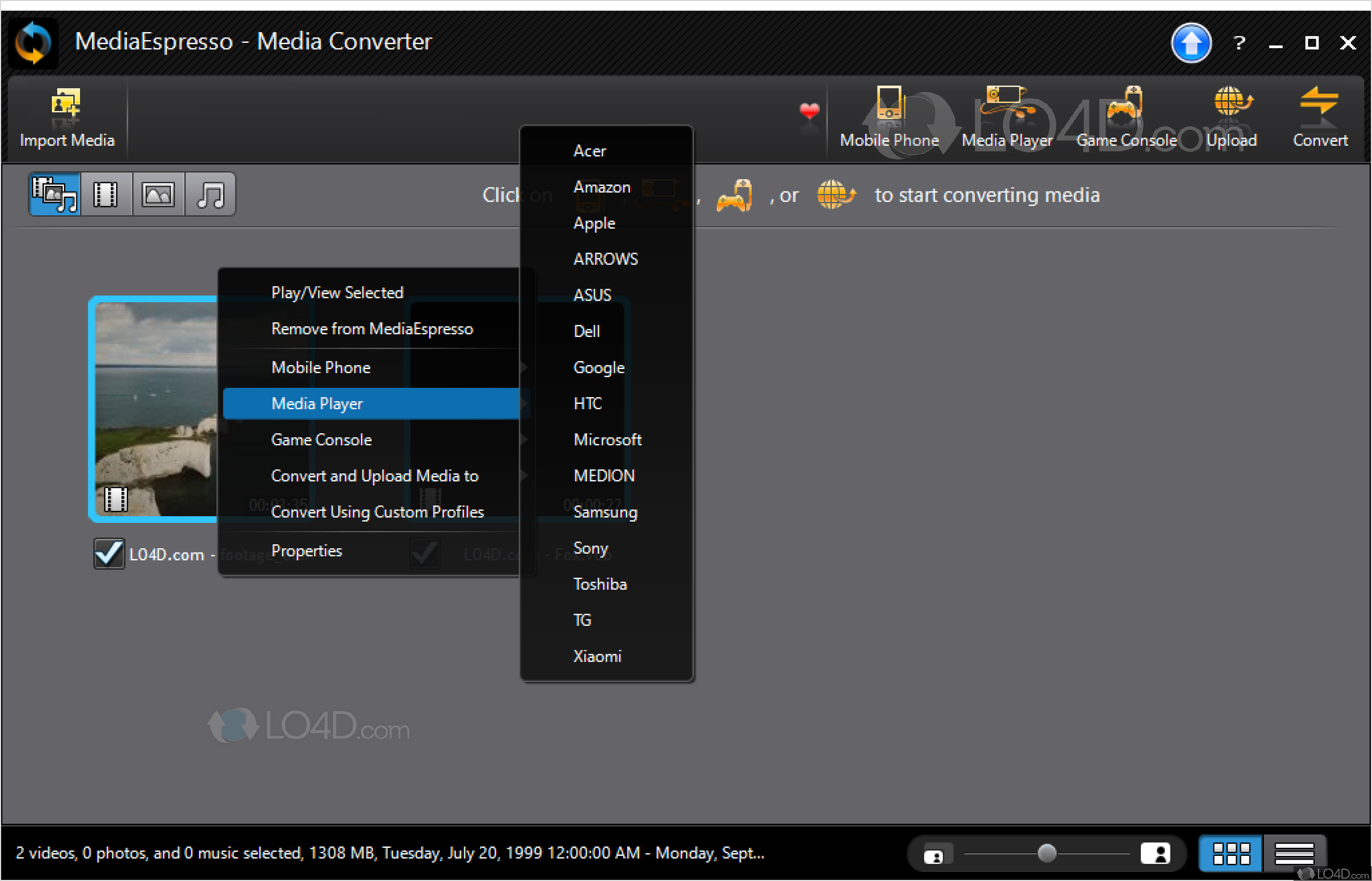Expand Convert and Upload Media to submenu
The image size is (1372, 881).
click(x=375, y=476)
